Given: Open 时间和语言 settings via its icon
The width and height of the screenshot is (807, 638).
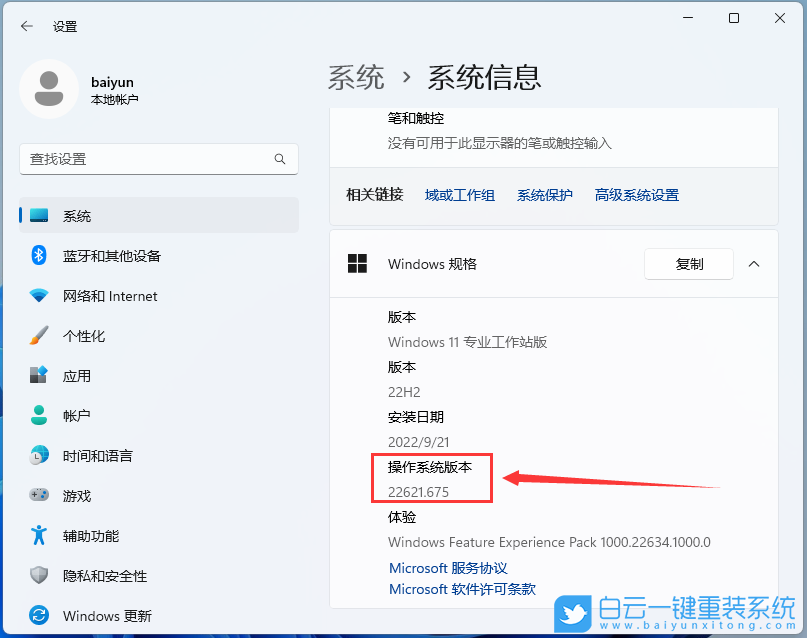Looking at the screenshot, I should [x=40, y=456].
